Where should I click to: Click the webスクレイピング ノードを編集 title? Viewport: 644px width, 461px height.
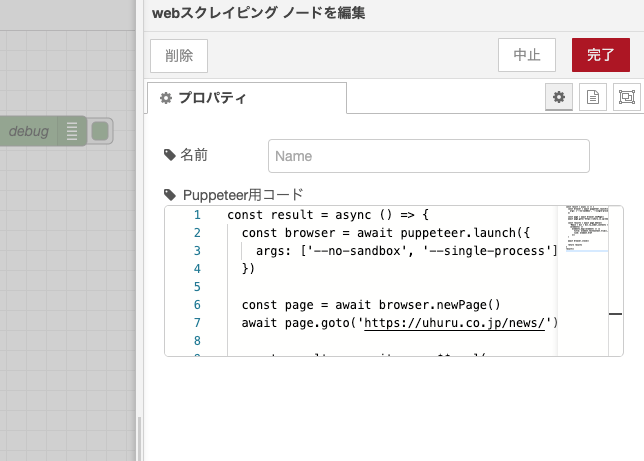(x=258, y=13)
